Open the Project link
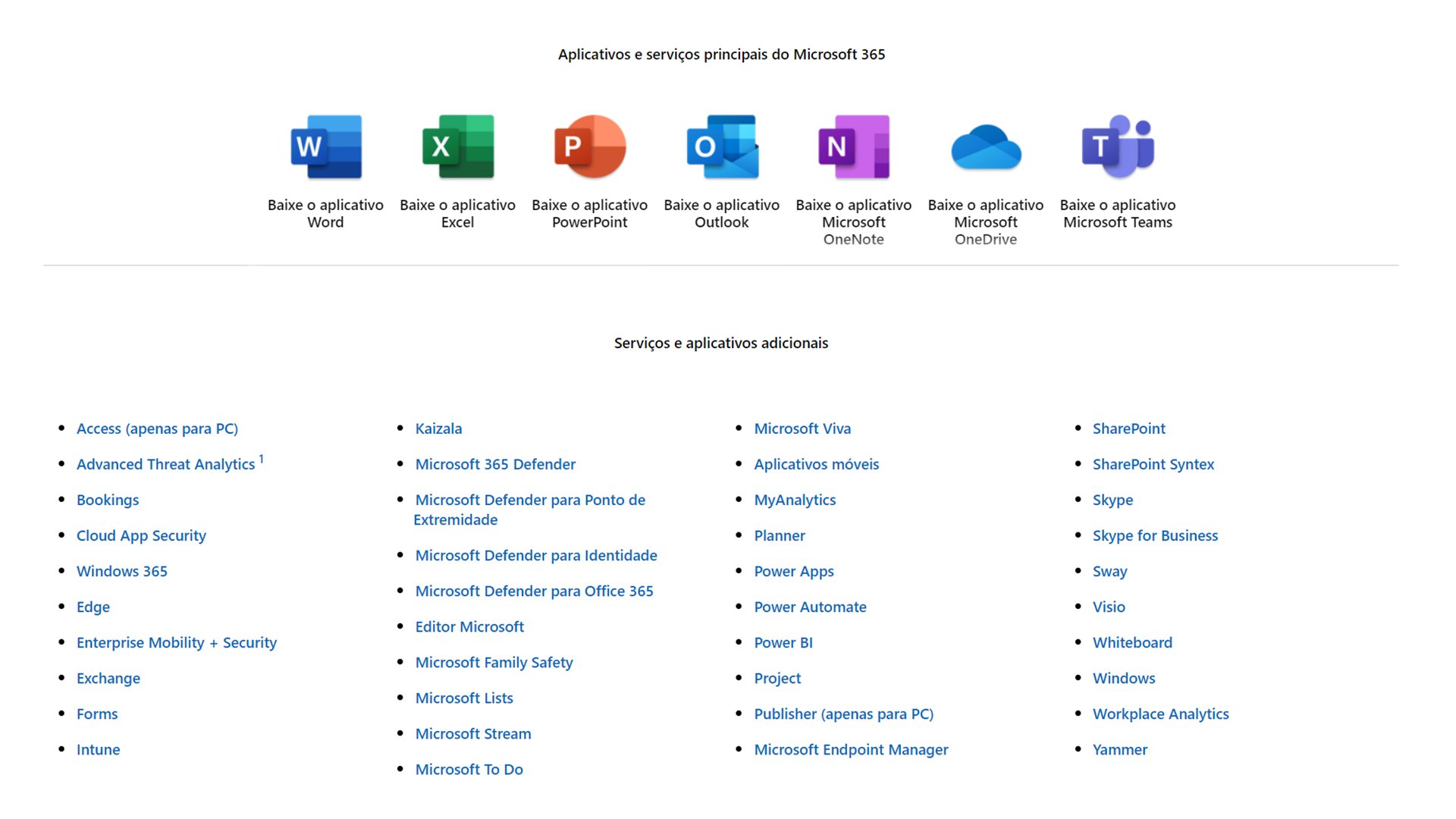 coord(777,678)
